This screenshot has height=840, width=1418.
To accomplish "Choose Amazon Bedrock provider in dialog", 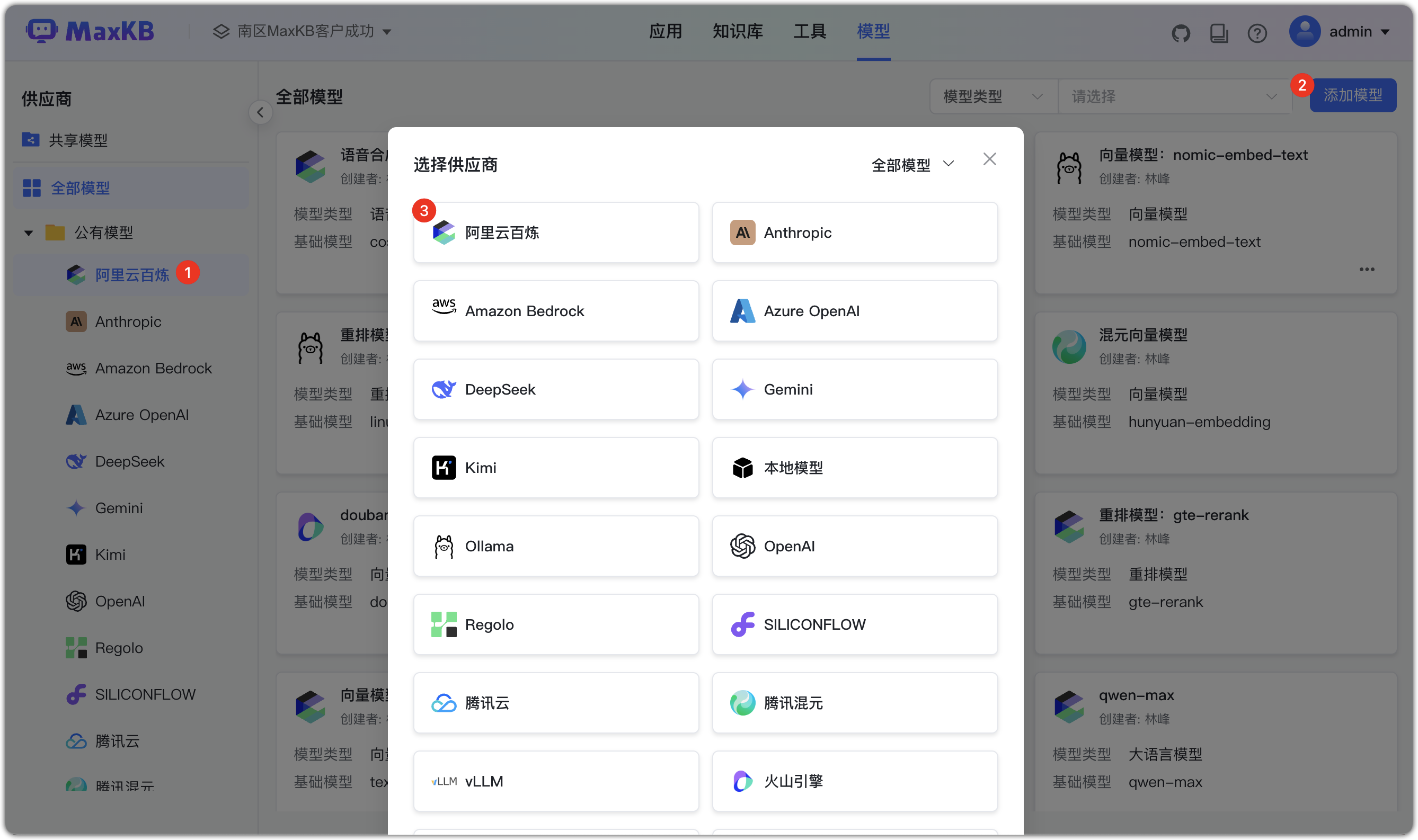I will click(x=555, y=311).
